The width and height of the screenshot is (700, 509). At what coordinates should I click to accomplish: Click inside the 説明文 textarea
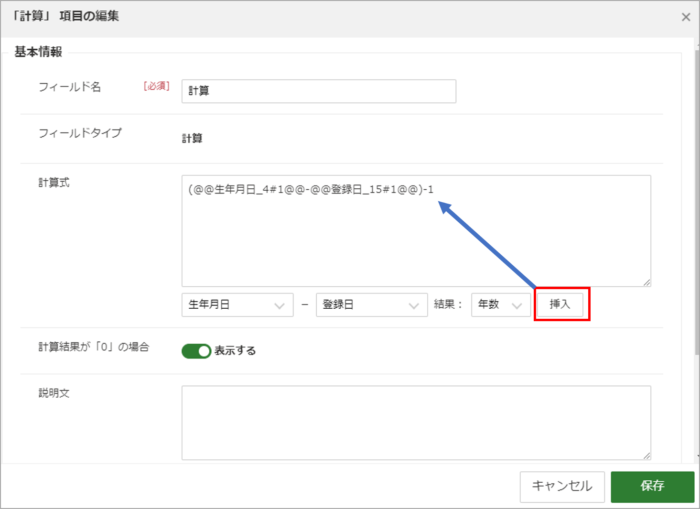416,423
